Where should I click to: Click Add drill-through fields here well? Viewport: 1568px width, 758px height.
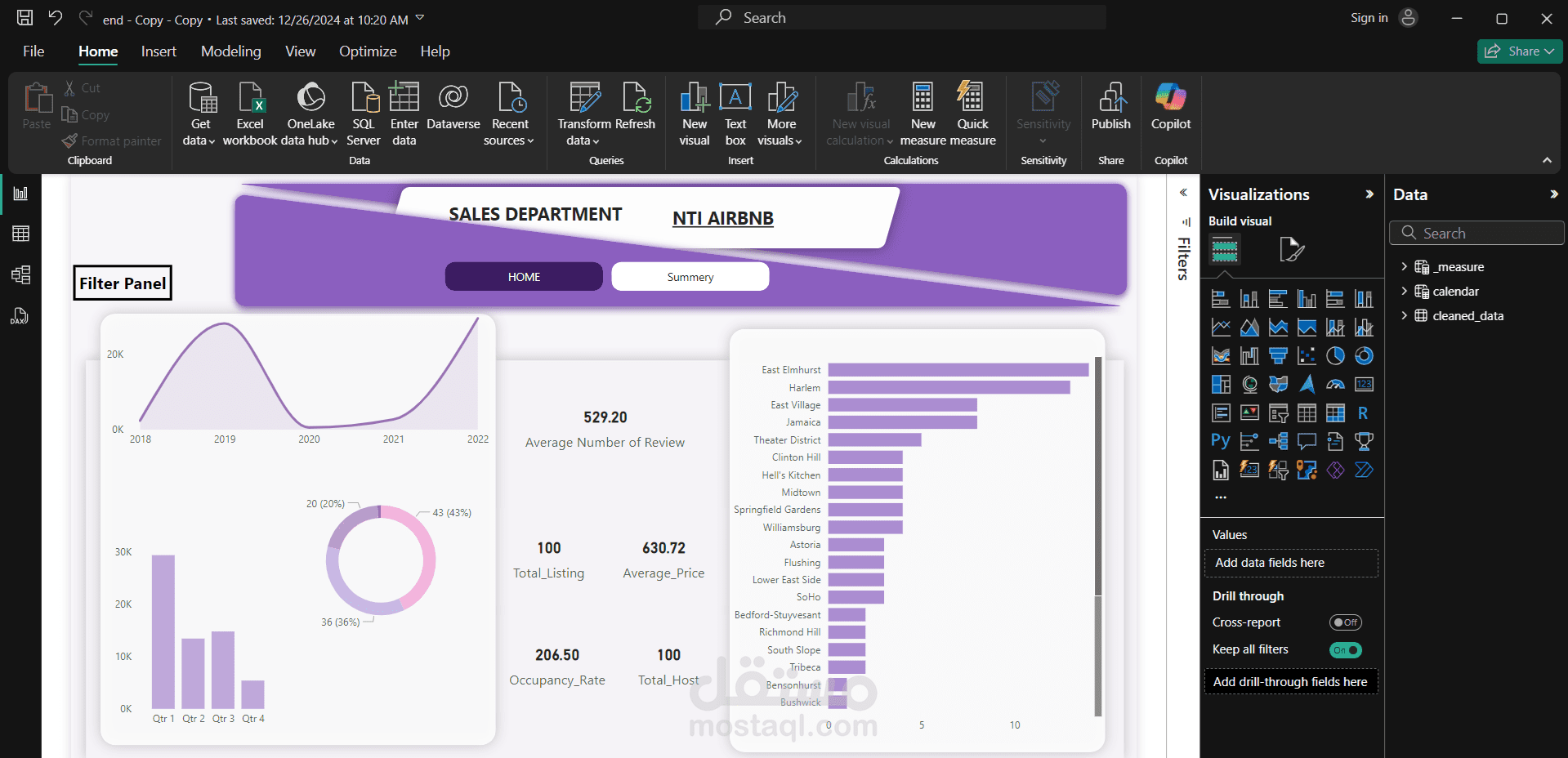click(1291, 682)
